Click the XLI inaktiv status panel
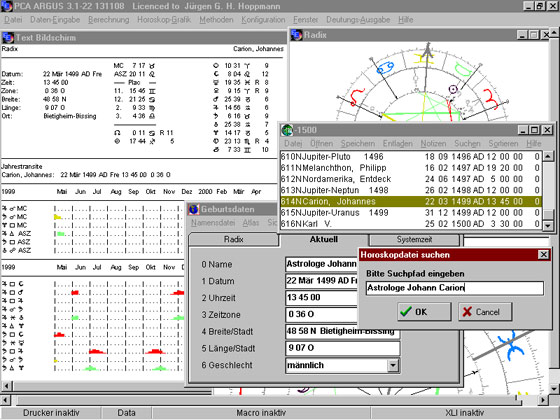The width and height of the screenshot is (560, 420). pyautogui.click(x=465, y=413)
